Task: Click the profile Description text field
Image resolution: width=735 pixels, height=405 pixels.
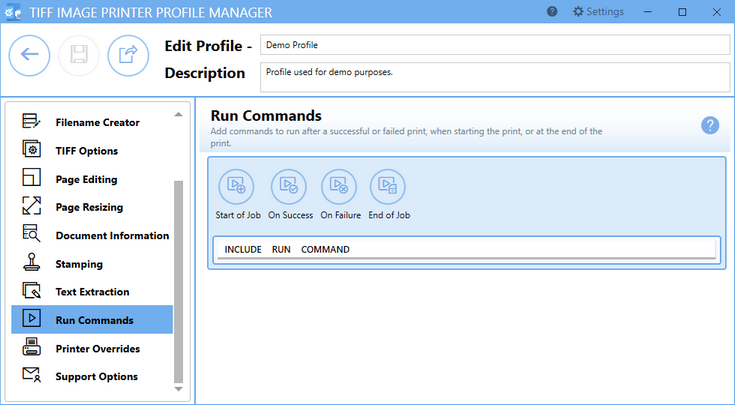Action: pos(495,77)
